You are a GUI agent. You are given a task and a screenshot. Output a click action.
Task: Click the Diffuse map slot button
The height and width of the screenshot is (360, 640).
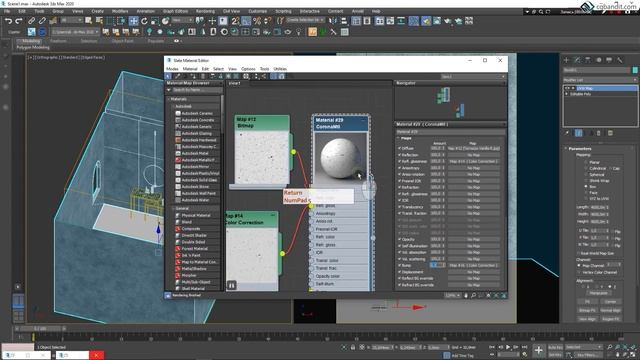coord(473,149)
